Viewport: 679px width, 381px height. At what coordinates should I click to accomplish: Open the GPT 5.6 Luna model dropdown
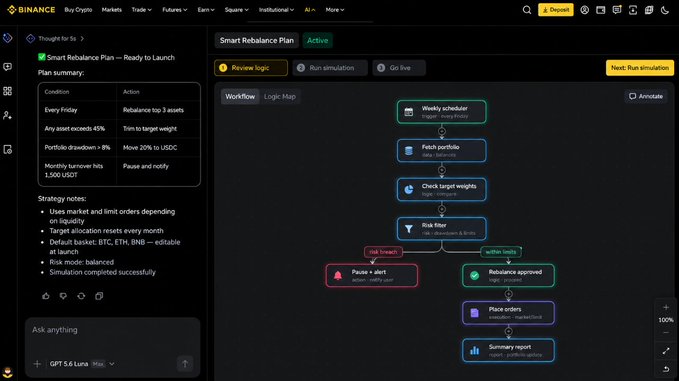pos(82,364)
